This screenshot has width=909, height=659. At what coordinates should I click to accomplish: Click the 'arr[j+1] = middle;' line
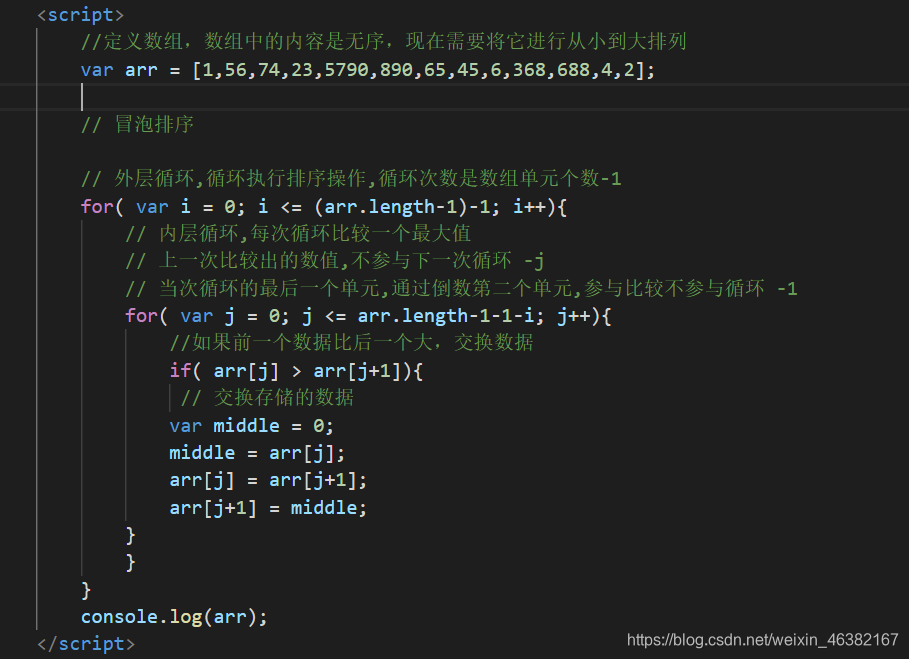(268, 508)
